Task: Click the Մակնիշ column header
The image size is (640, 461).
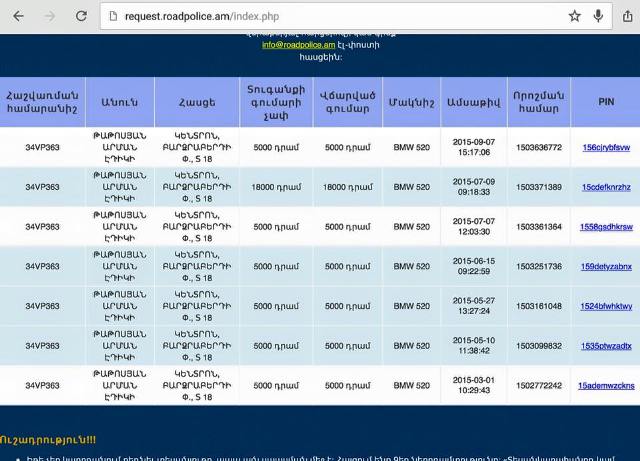Action: [x=411, y=101]
